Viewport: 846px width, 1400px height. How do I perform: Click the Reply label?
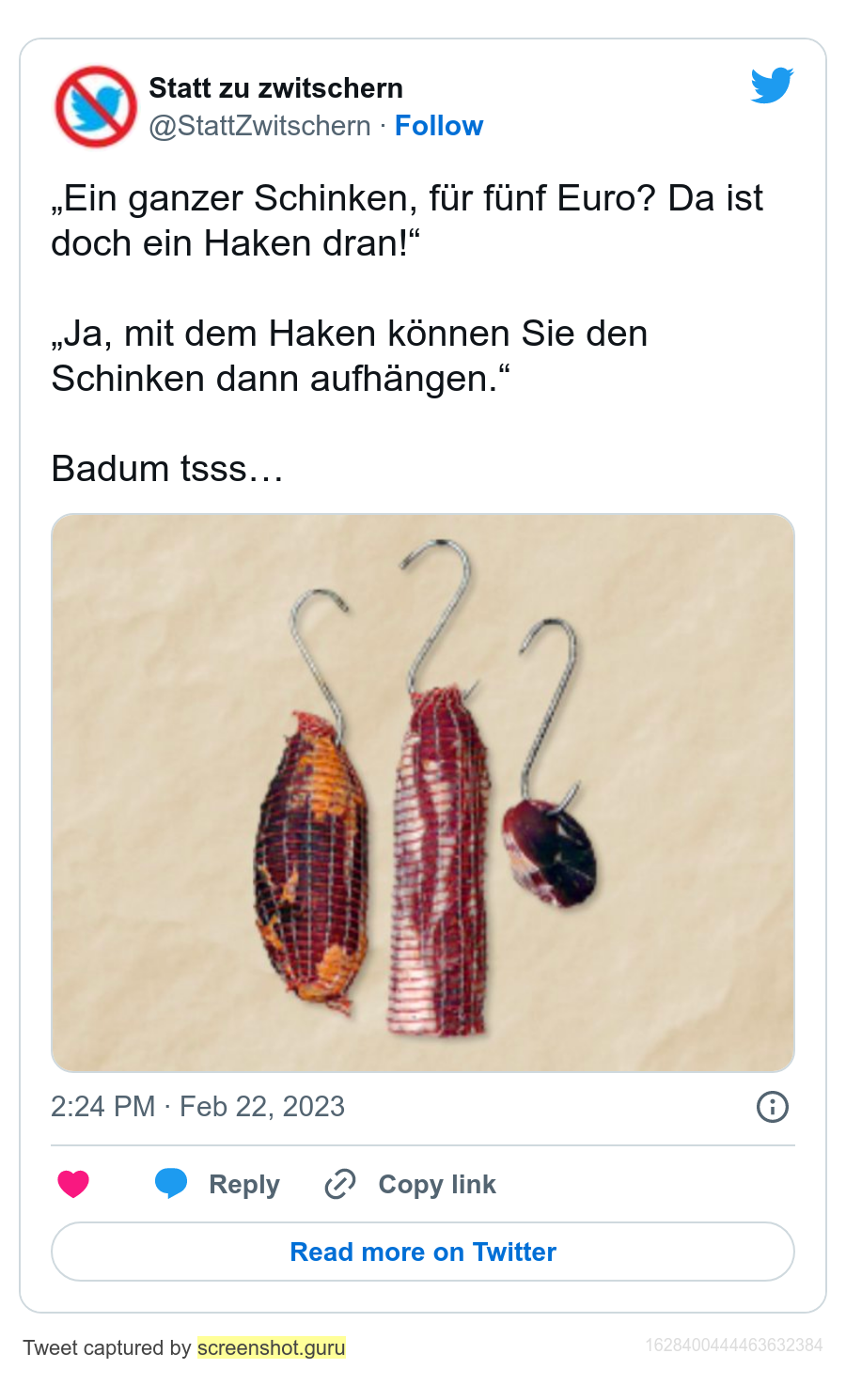coord(244,1184)
